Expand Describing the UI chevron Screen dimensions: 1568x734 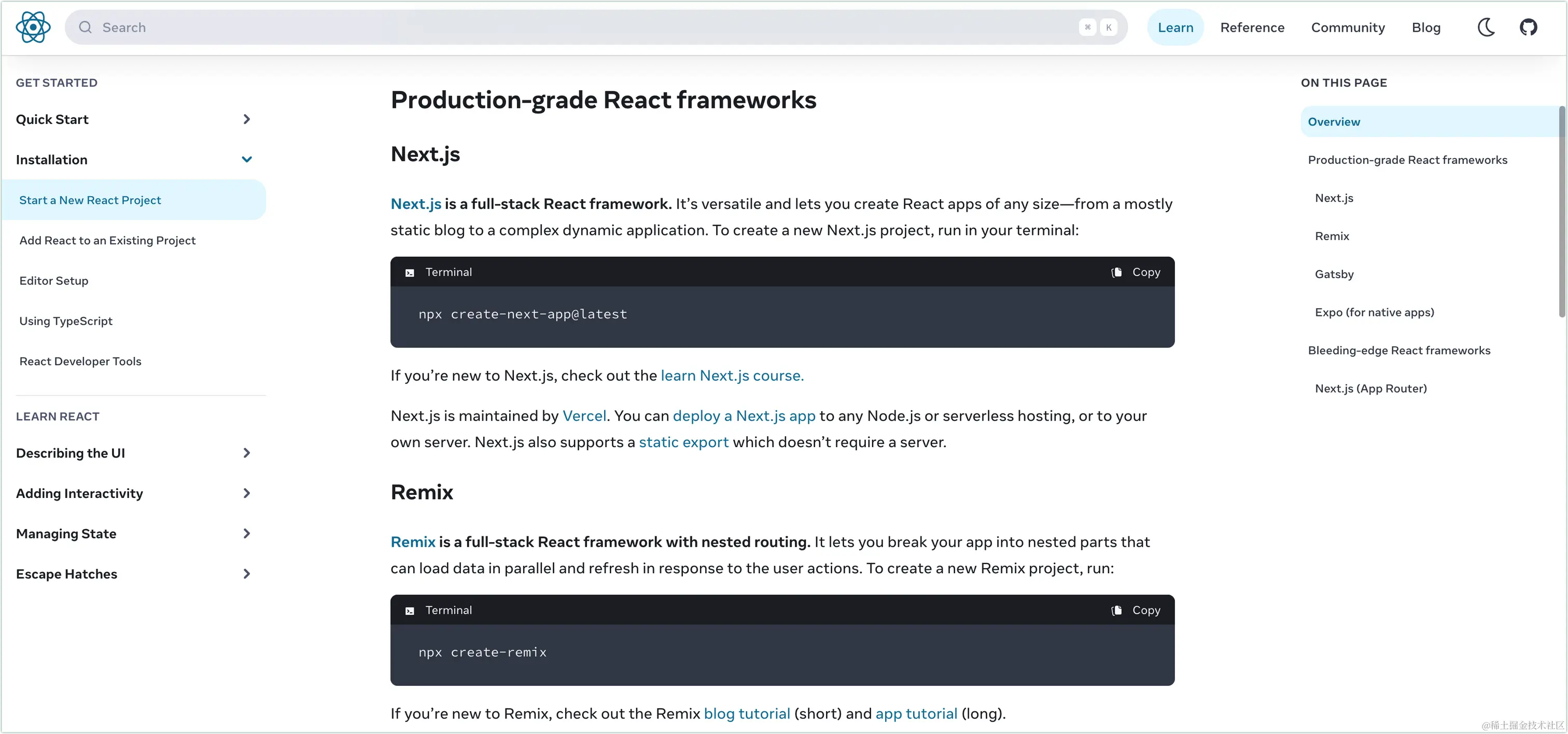click(x=246, y=453)
